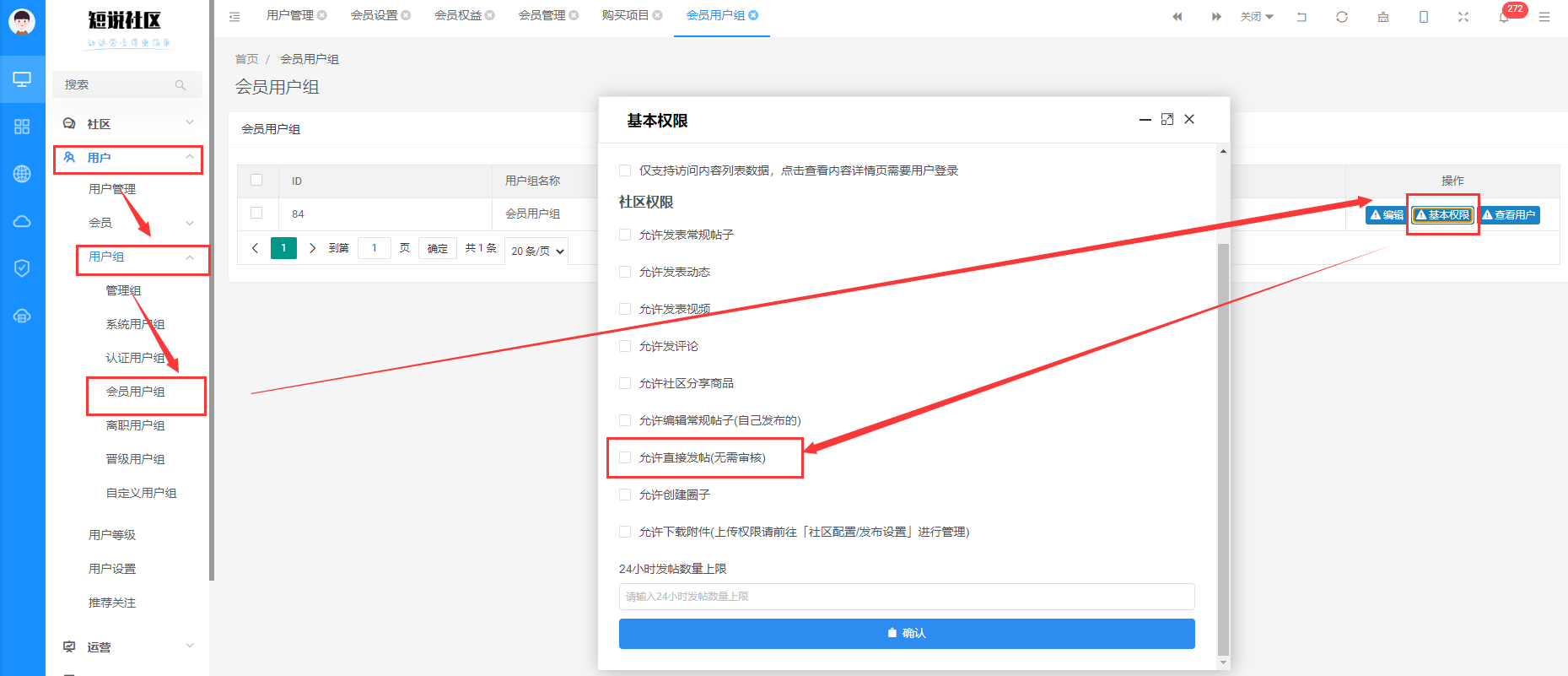Viewport: 1568px width, 676px height.
Task: Tick the 允许发表动态 checkbox
Action: pos(625,272)
